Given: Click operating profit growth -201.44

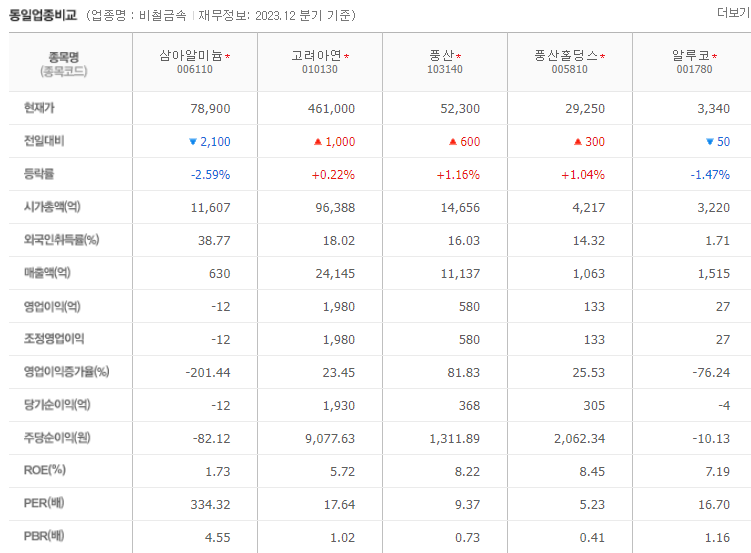Looking at the screenshot, I should tap(208, 373).
